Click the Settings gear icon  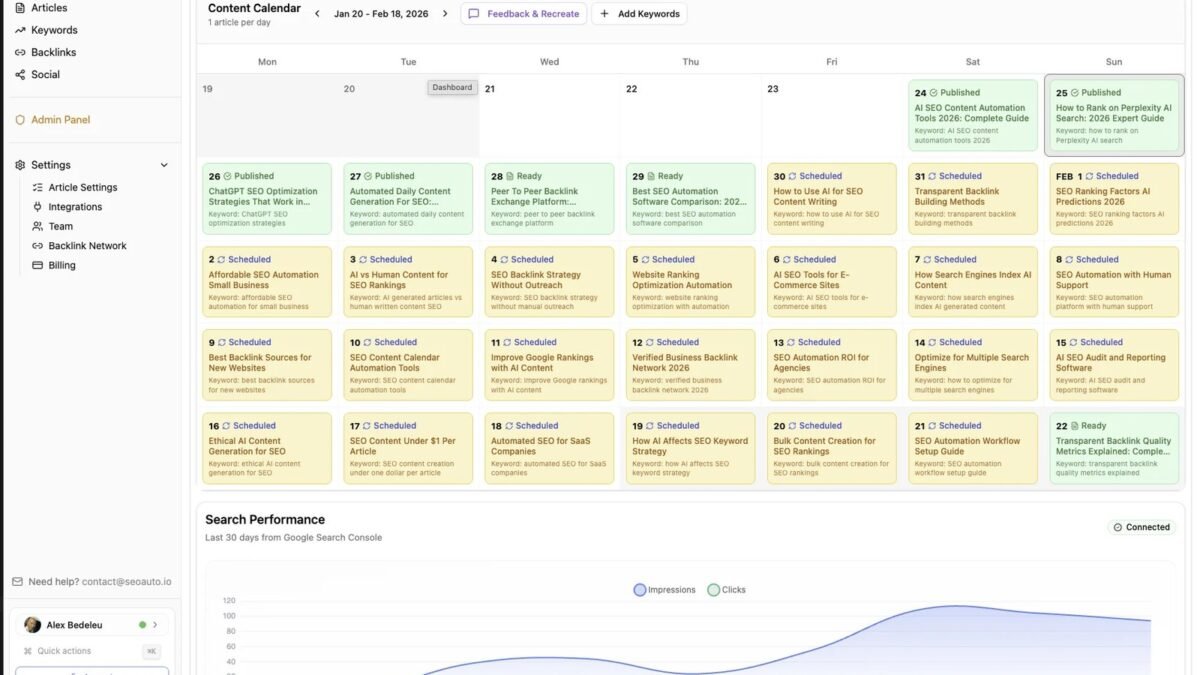coord(20,165)
